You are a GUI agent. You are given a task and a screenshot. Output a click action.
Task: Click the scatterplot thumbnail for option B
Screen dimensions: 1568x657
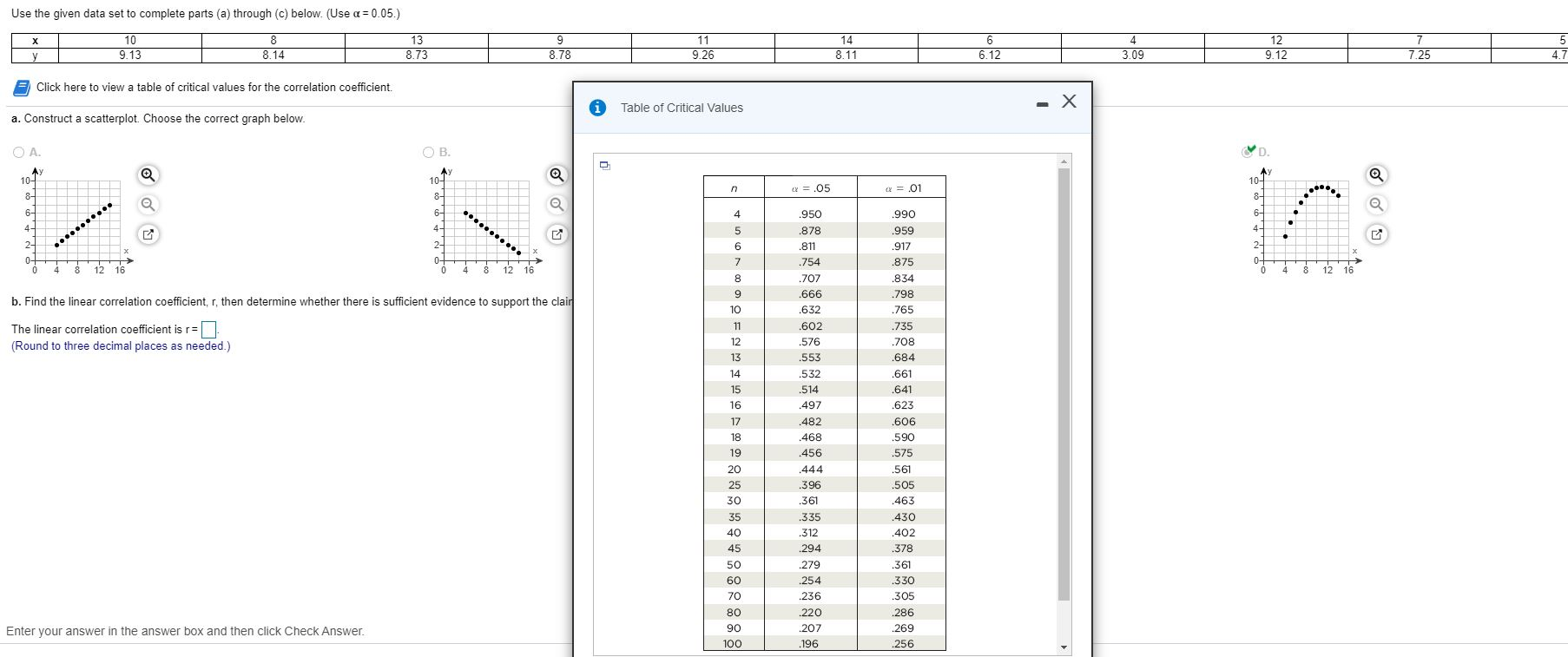tap(484, 221)
